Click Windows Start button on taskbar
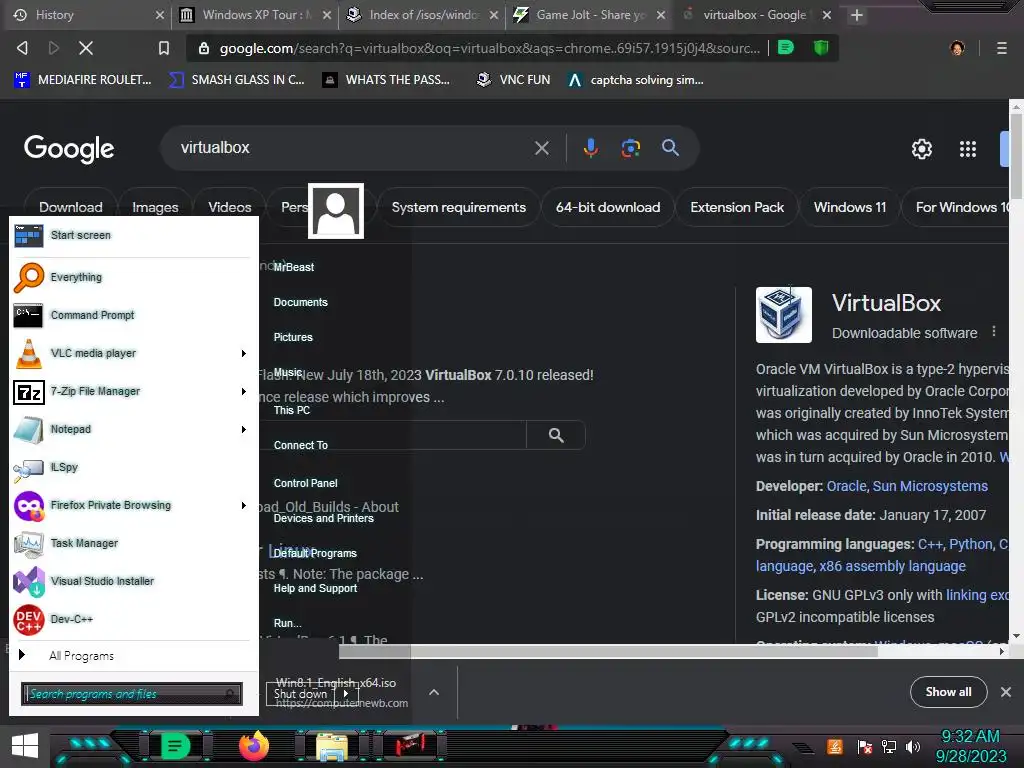 pyautogui.click(x=25, y=746)
